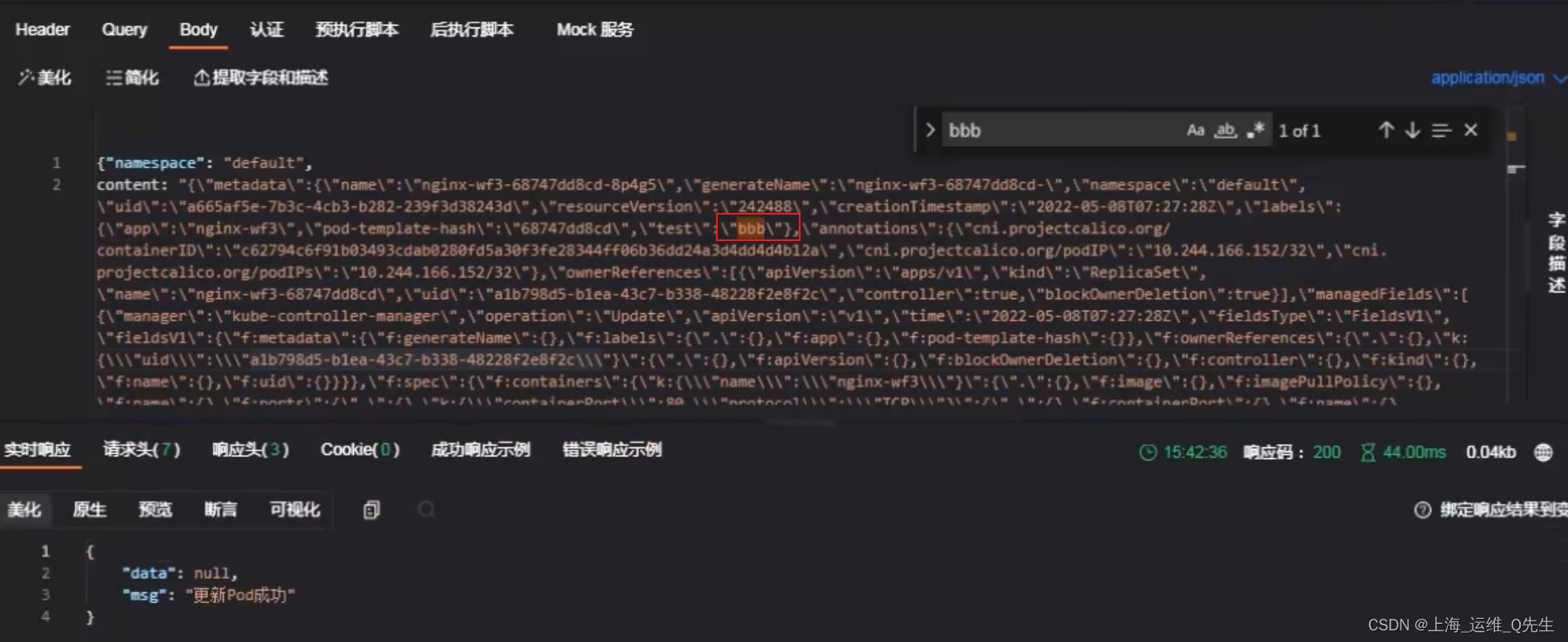The width and height of the screenshot is (1568, 642).
Task: Open the 成功响应示例 tab
Action: click(x=480, y=450)
